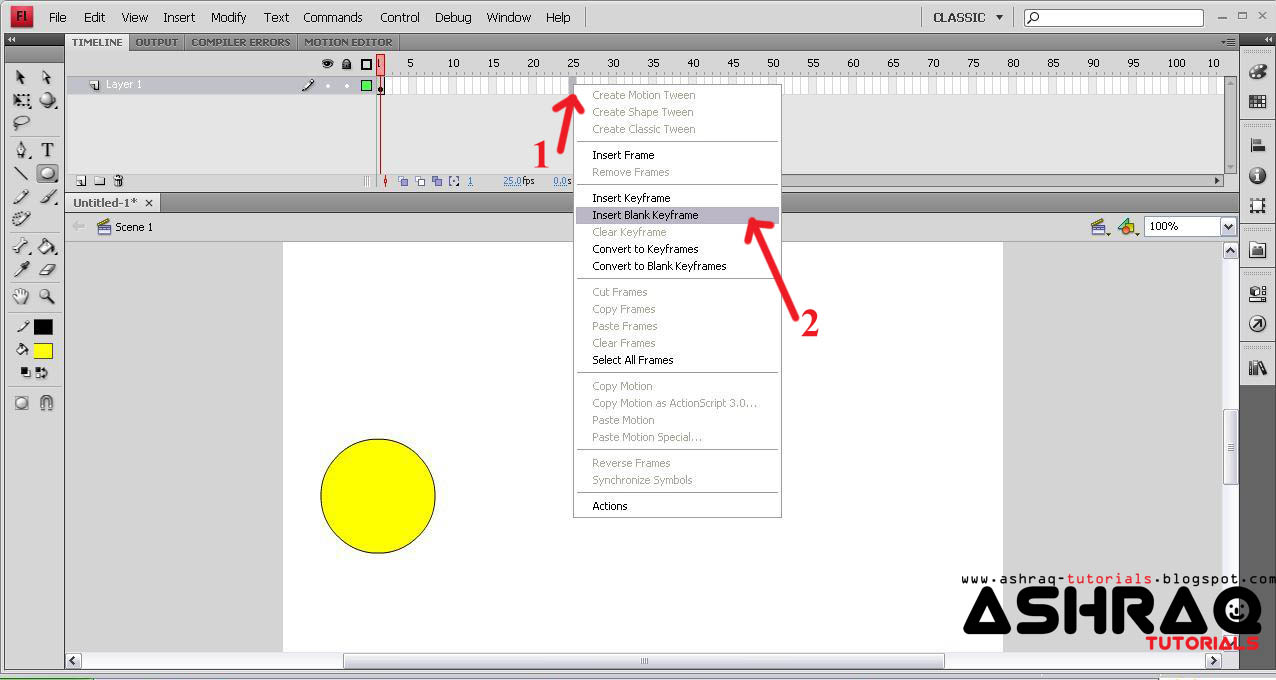Click the horizontal scrollbar below the stage
Viewport: 1276px width, 680px height.
(643, 660)
